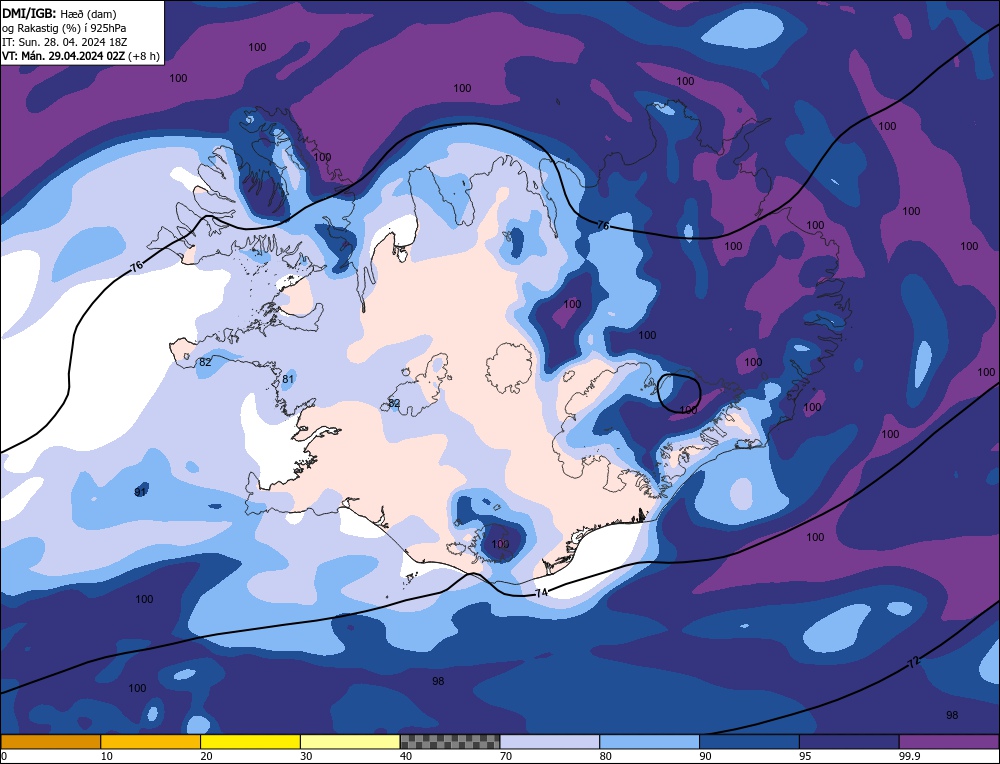This screenshot has height=764, width=1000.
Task: Click the '10' tick label on the legend
Action: [x=107, y=756]
